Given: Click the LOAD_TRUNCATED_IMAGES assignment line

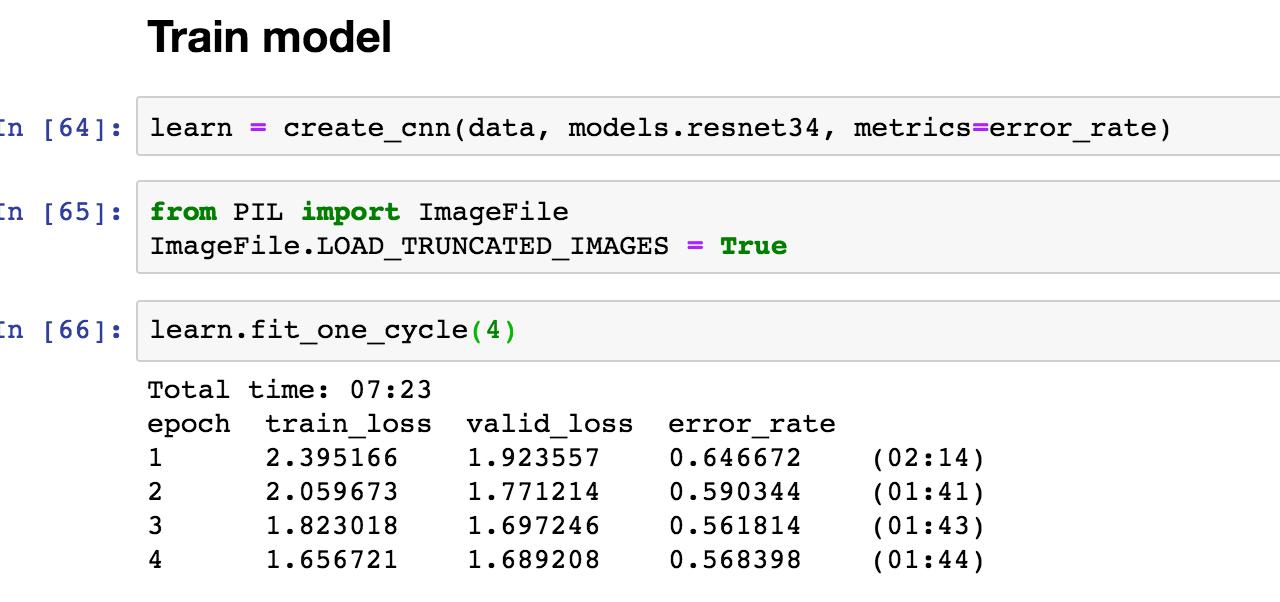Looking at the screenshot, I should coord(409,246).
